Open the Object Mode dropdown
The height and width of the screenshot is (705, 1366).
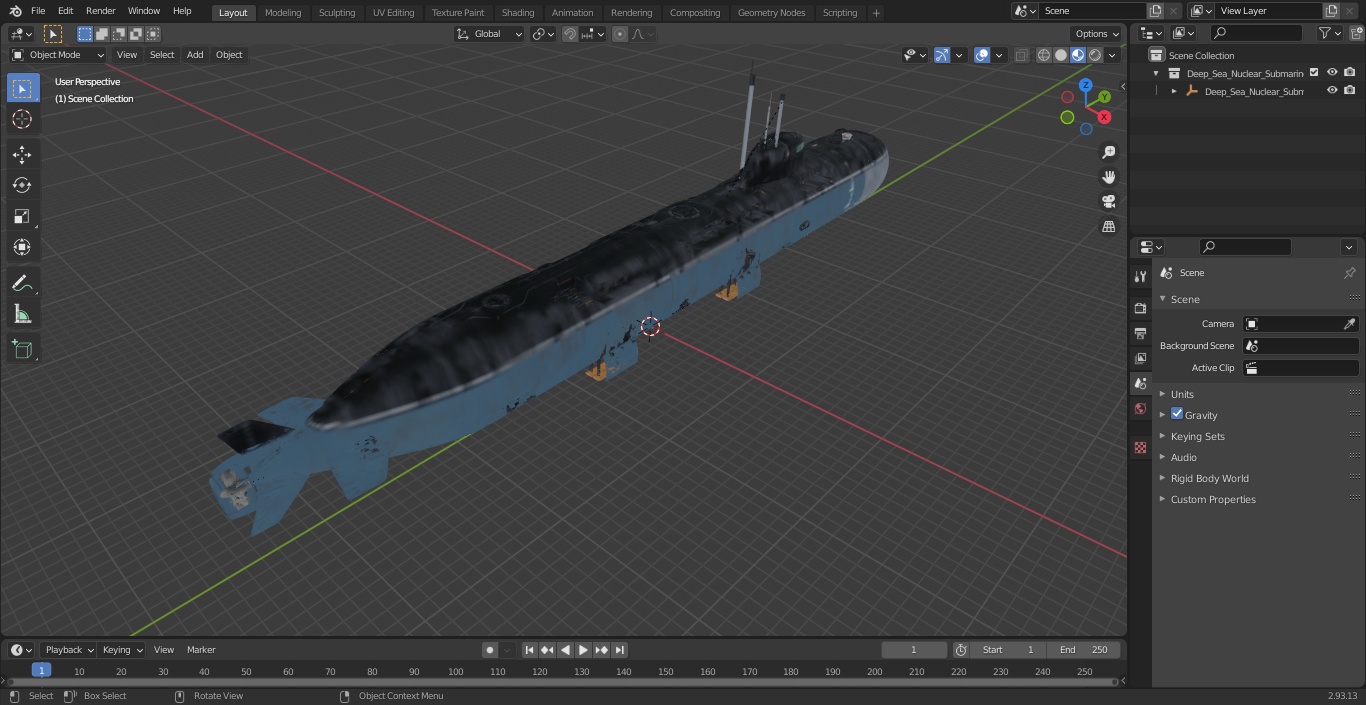tap(58, 55)
